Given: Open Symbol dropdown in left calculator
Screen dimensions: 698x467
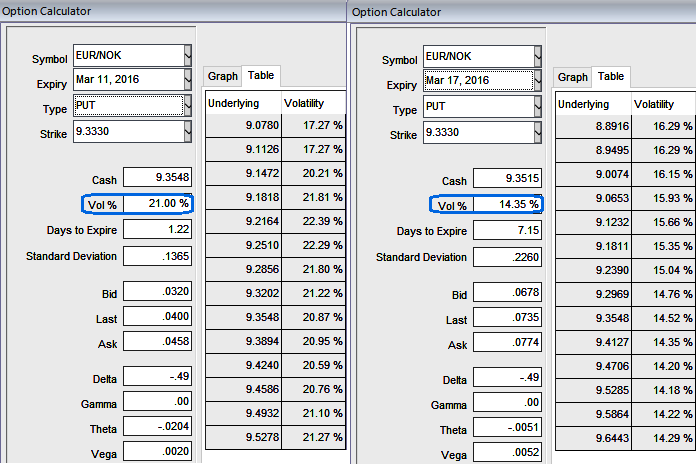Looking at the screenshot, I should [187, 54].
